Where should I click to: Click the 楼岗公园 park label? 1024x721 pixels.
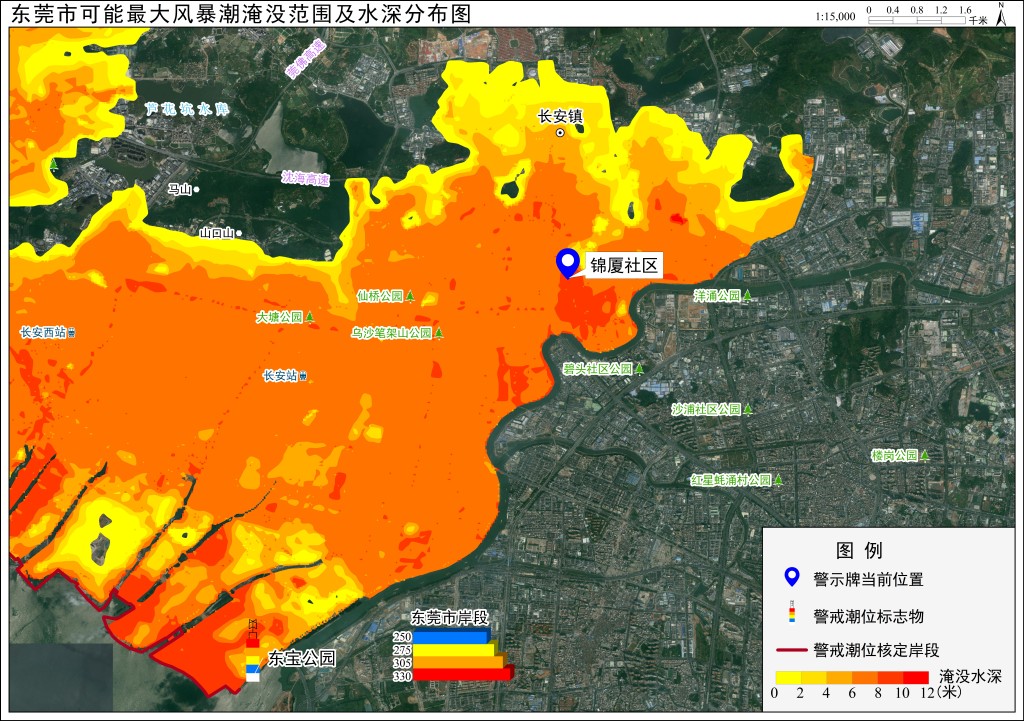click(895, 455)
